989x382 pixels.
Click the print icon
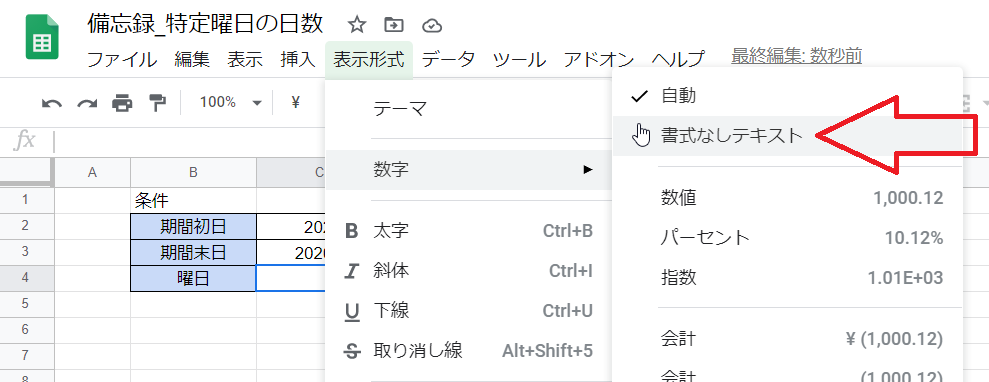(122, 102)
